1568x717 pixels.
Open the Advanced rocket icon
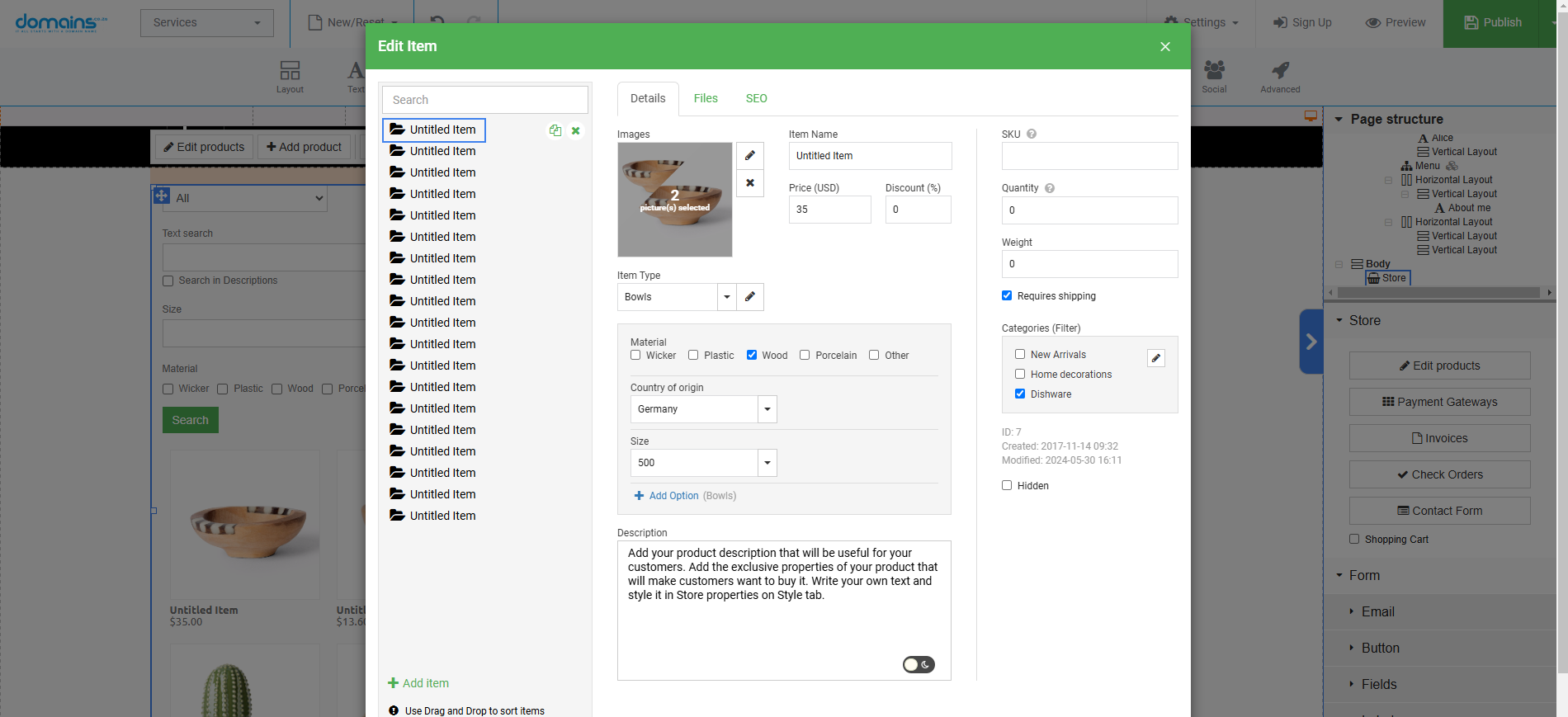(1280, 76)
